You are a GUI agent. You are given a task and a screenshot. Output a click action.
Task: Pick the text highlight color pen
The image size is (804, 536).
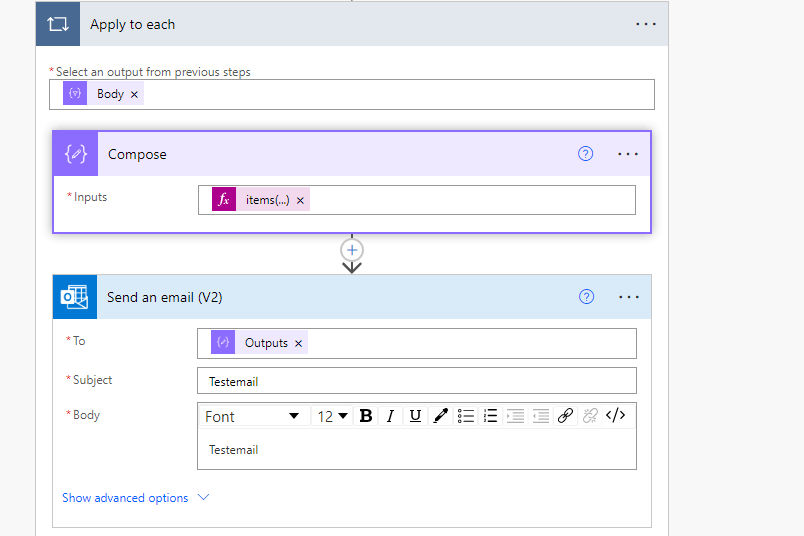click(x=440, y=416)
